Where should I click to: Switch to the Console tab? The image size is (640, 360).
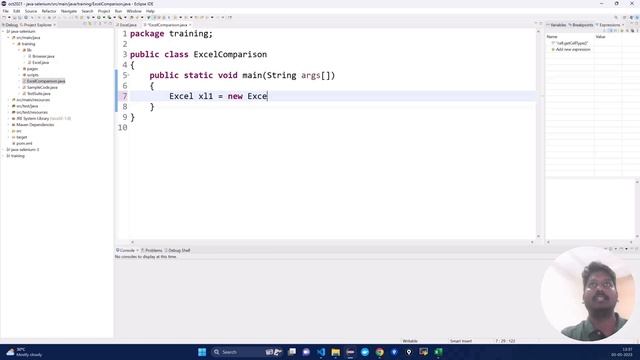click(126, 250)
